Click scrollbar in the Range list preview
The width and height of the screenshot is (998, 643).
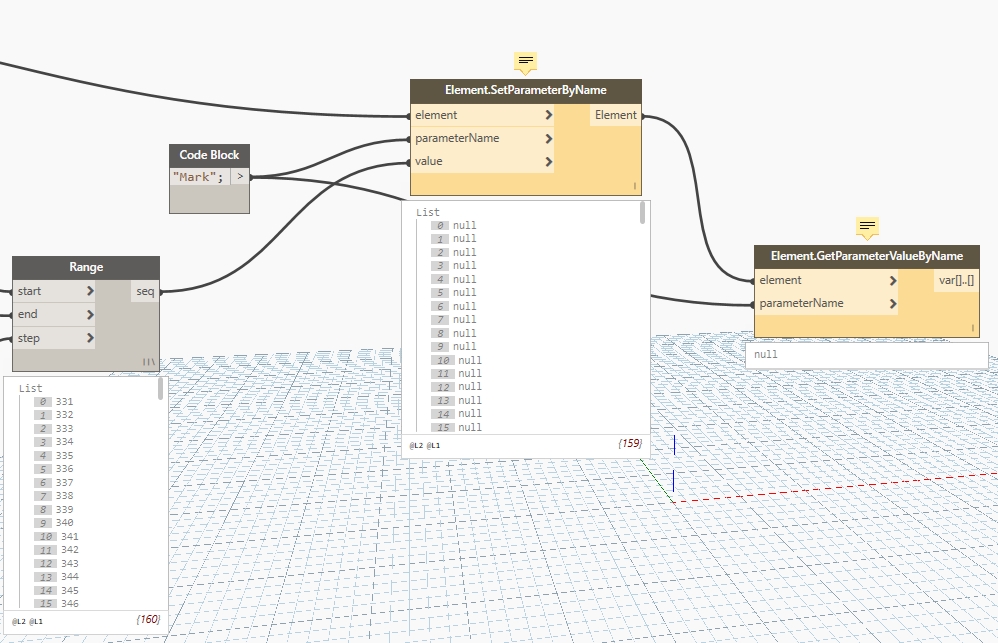(161, 390)
